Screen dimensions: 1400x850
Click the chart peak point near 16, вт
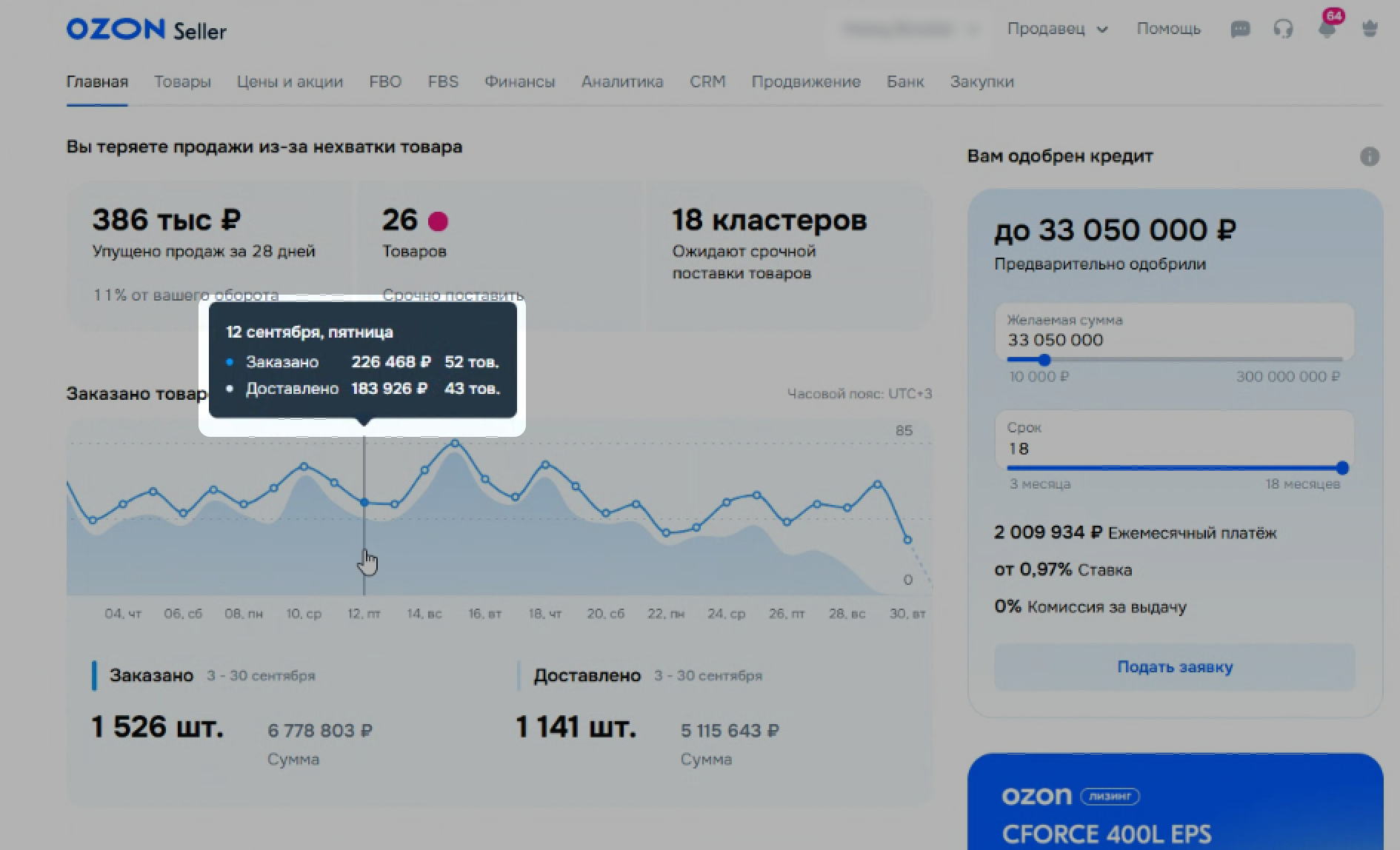455,444
